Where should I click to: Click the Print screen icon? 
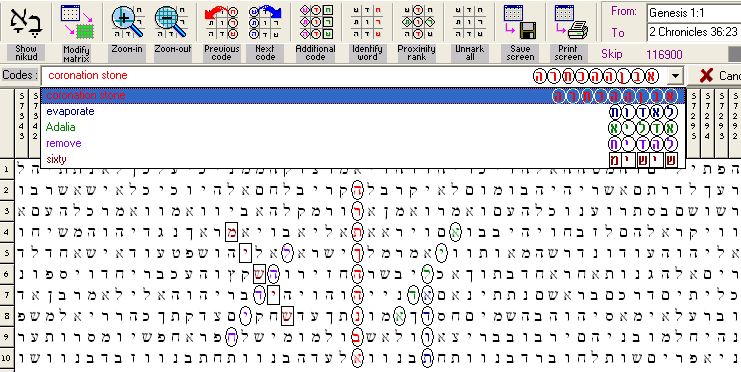point(571,22)
